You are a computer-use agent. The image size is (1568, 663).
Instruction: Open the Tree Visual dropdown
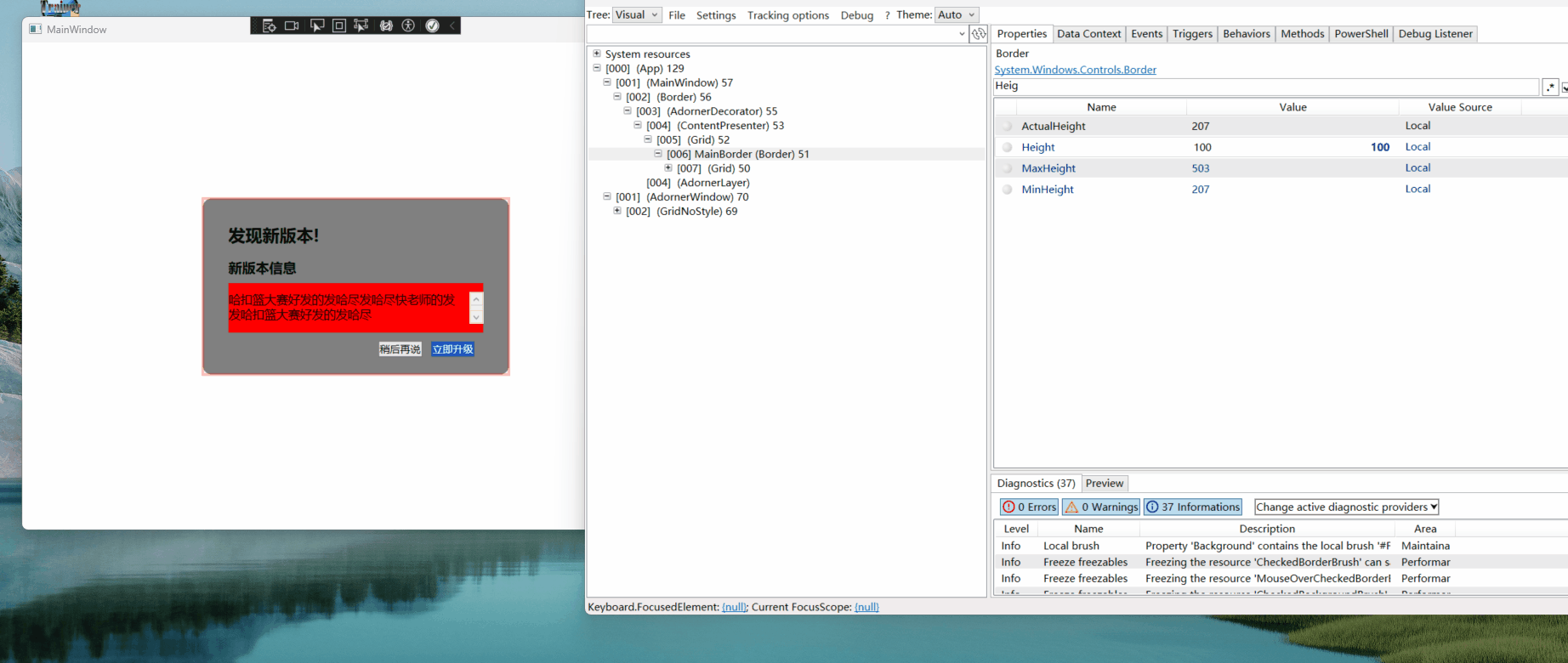pyautogui.click(x=636, y=15)
